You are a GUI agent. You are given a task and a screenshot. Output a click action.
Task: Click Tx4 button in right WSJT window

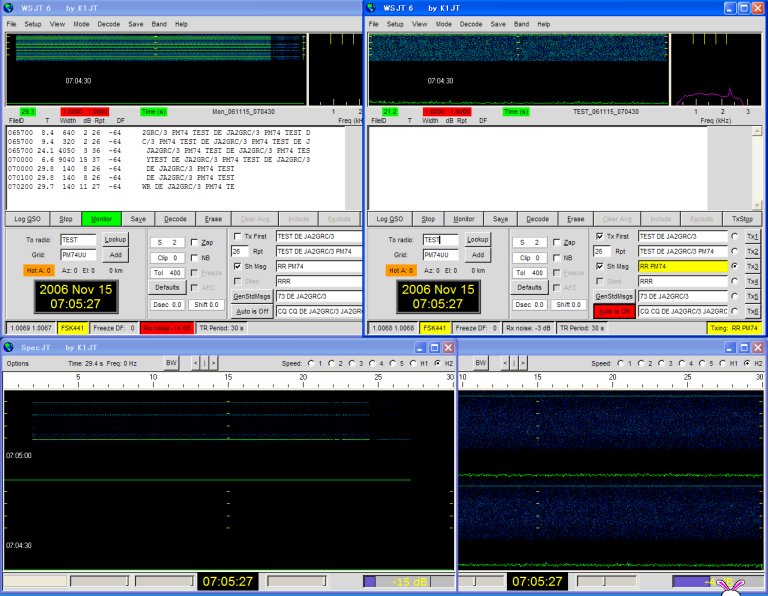(752, 281)
